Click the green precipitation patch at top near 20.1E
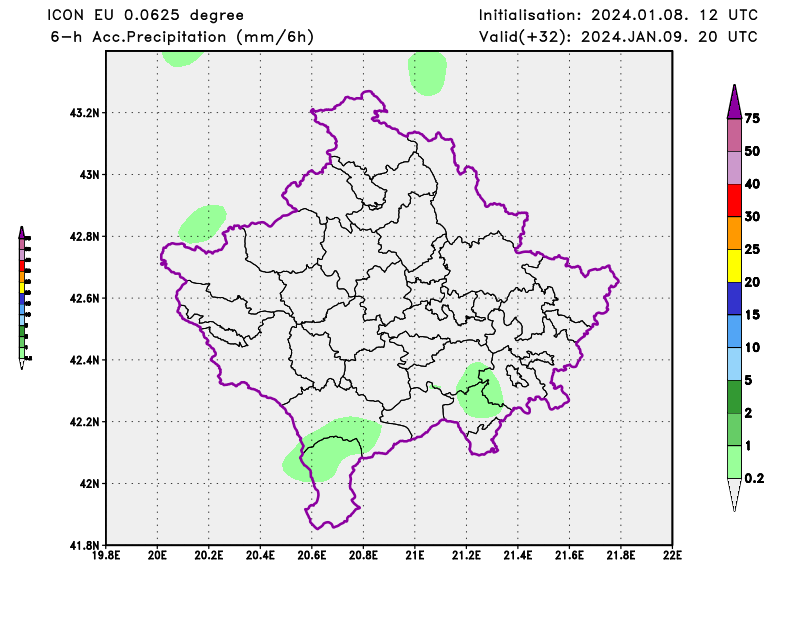The height and width of the screenshot is (618, 800). pos(182,58)
